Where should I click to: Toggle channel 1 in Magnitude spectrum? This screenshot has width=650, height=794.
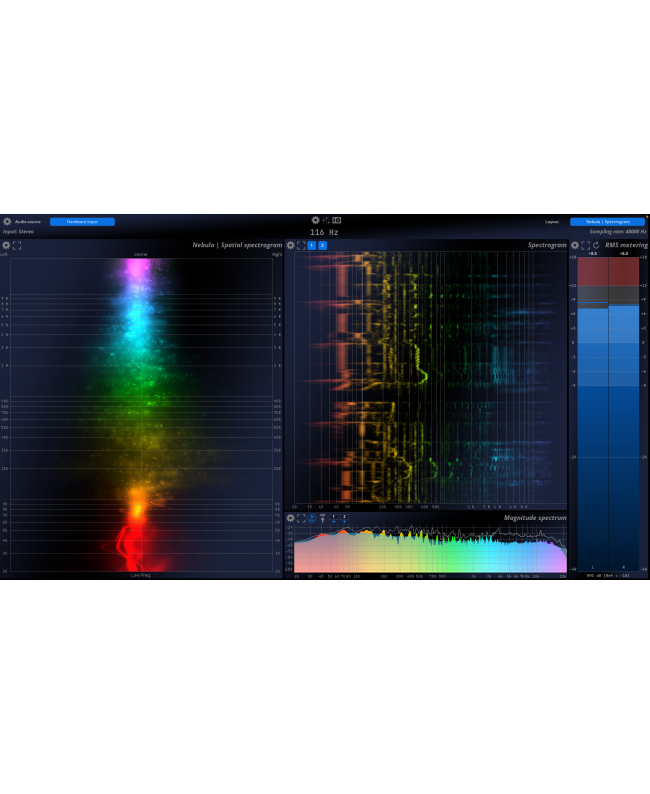tap(332, 518)
